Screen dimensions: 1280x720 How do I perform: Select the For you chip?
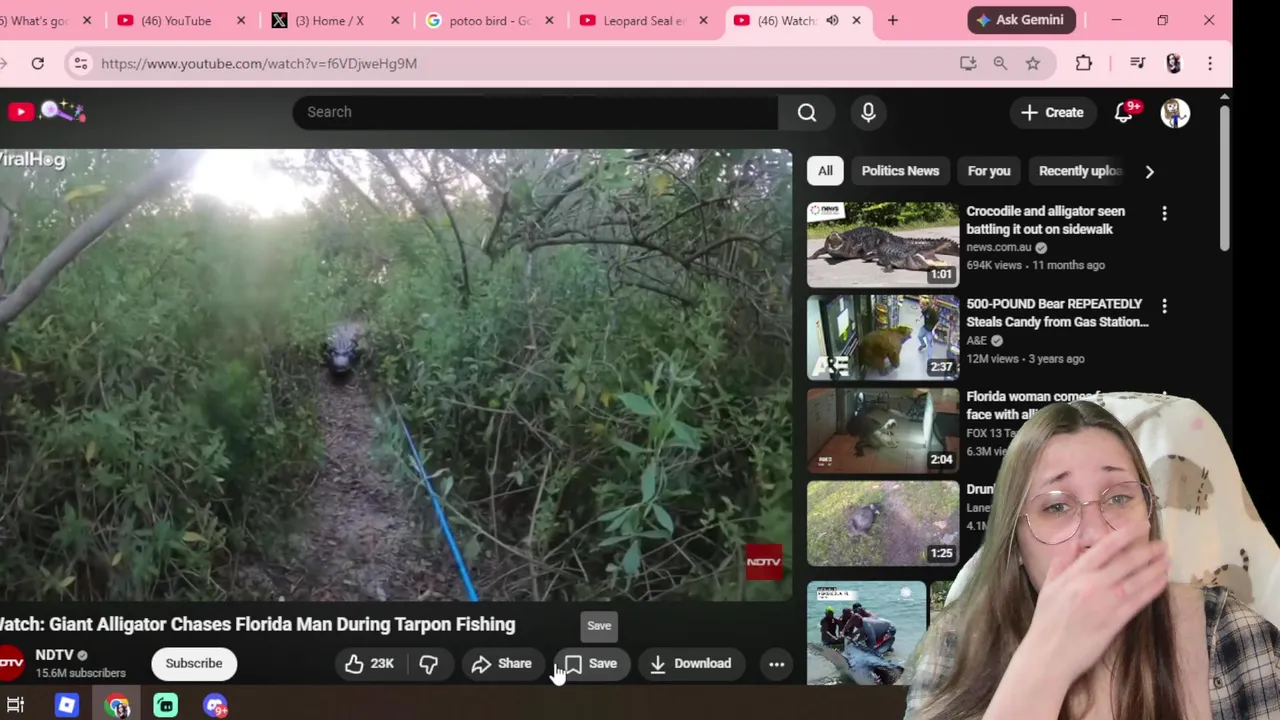coord(989,171)
